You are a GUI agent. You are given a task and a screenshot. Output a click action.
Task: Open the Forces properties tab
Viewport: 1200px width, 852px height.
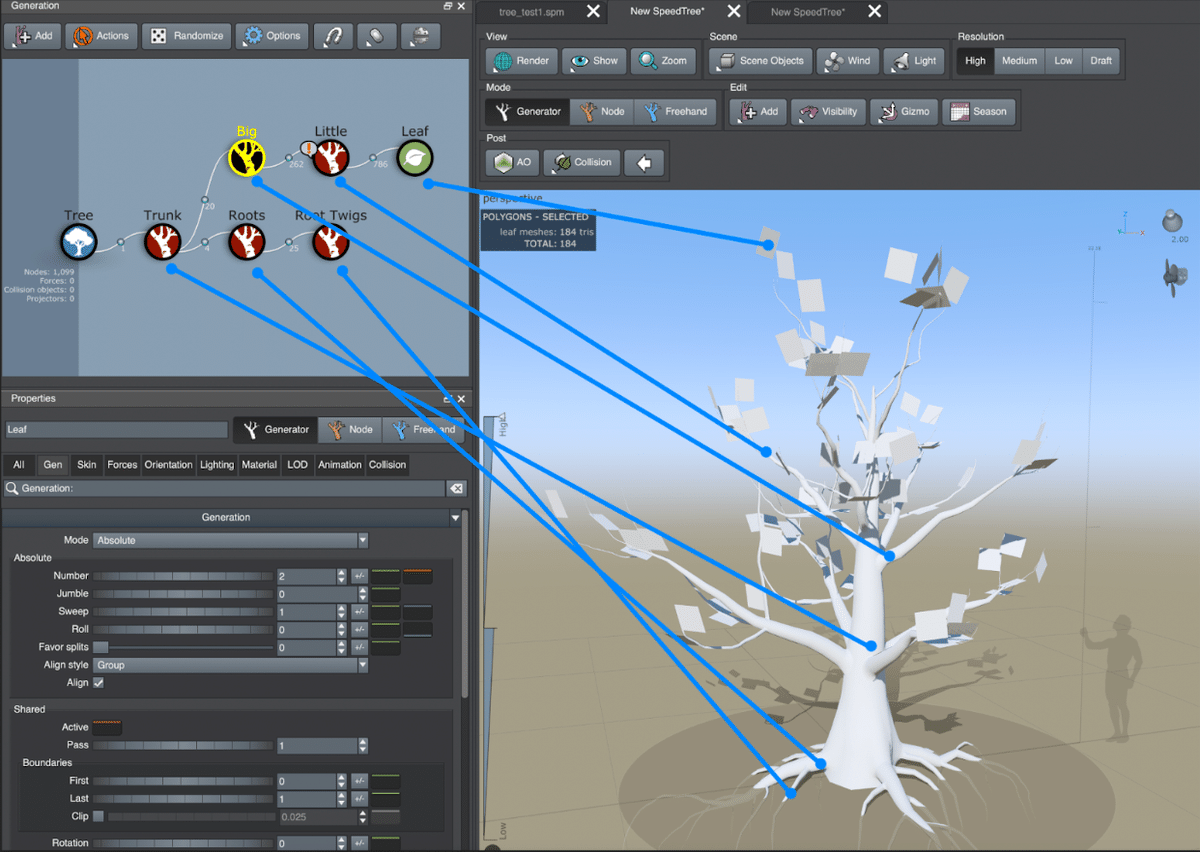(x=122, y=465)
